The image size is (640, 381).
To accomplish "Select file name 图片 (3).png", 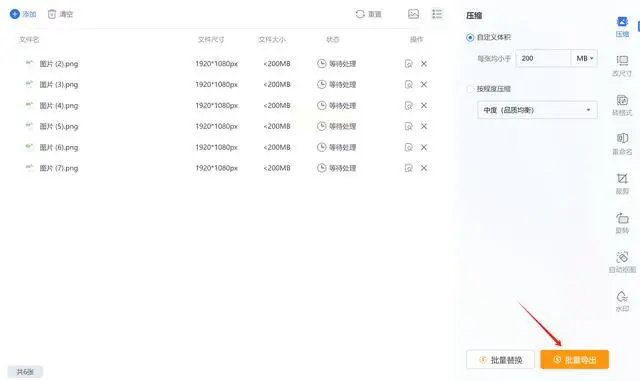I will tap(59, 85).
